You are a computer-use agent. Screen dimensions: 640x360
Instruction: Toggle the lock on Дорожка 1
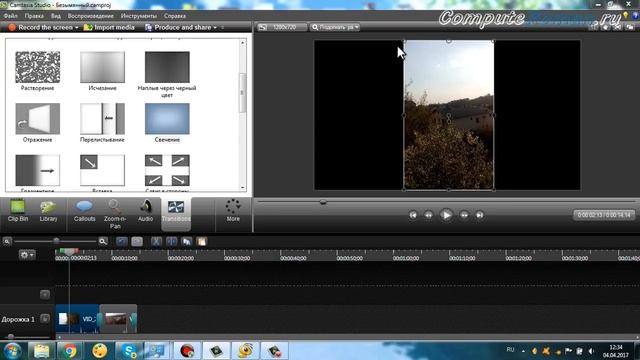45,319
